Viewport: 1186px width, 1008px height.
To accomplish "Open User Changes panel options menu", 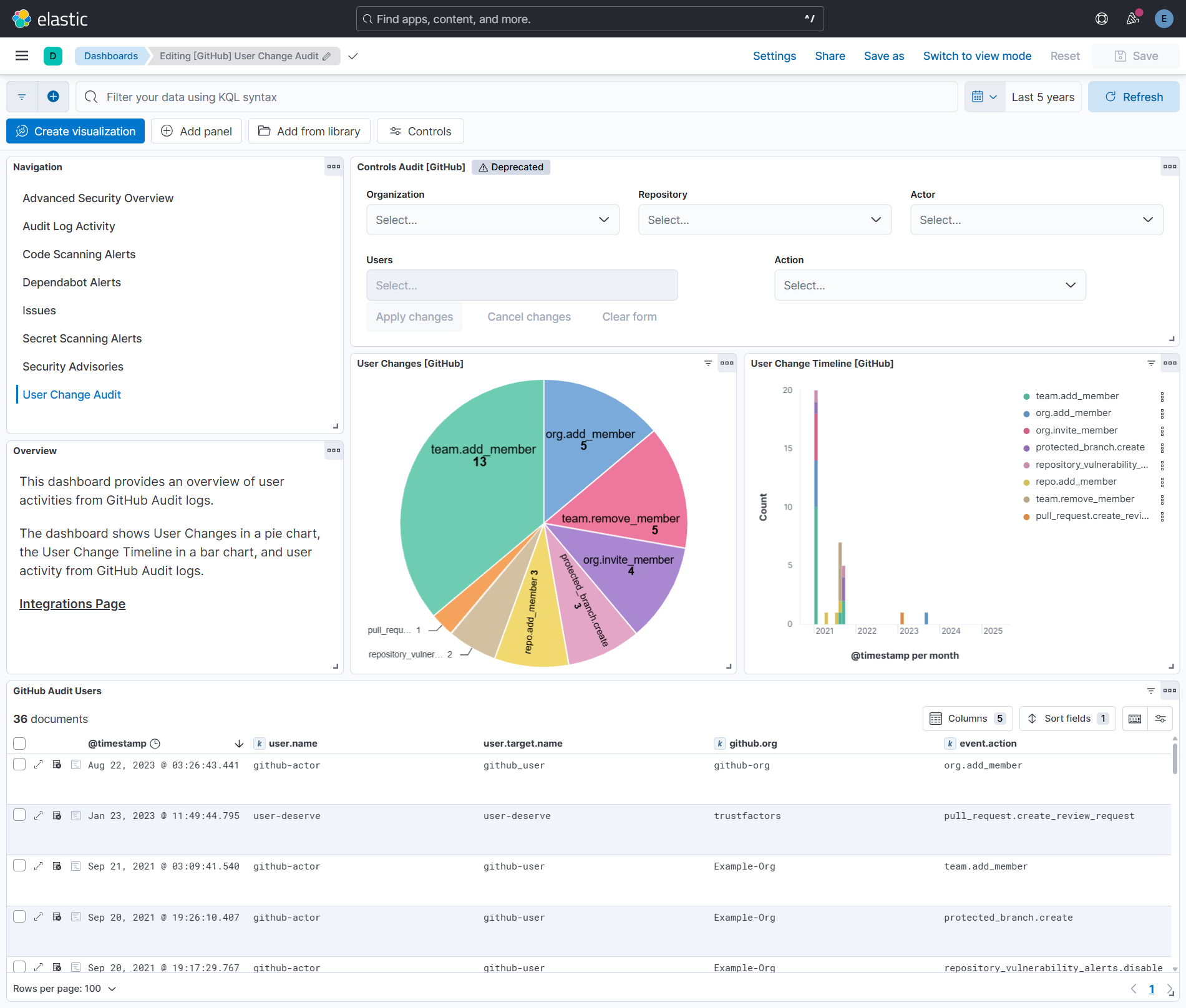I will [x=727, y=363].
